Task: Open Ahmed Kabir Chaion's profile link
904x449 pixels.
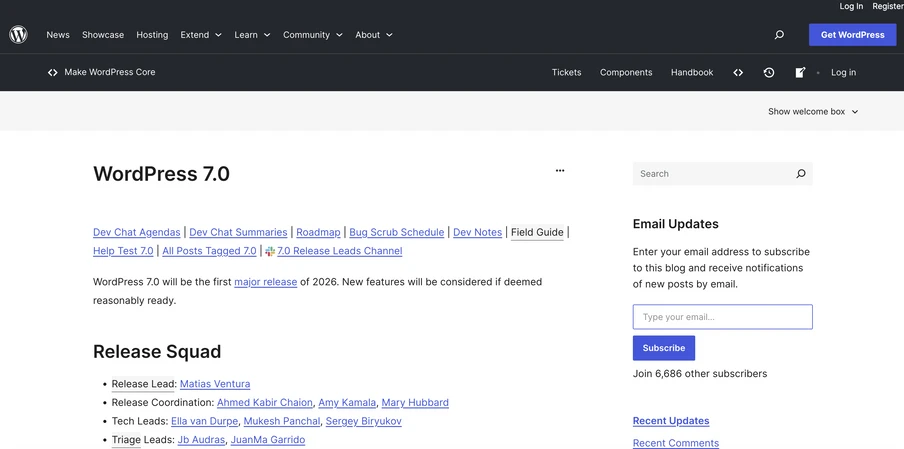Action: 265,403
